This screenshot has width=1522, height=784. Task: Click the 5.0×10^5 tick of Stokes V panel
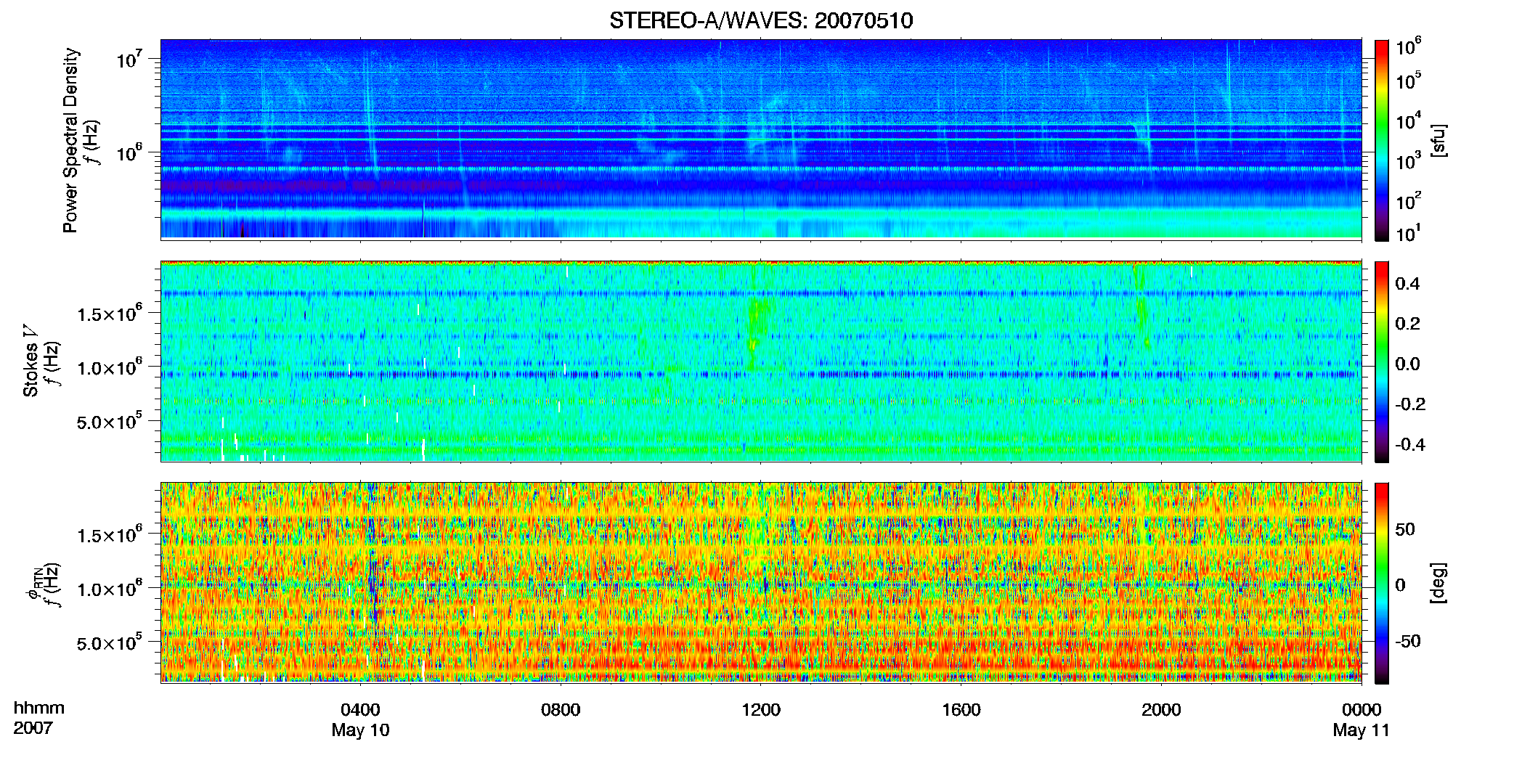(x=109, y=420)
